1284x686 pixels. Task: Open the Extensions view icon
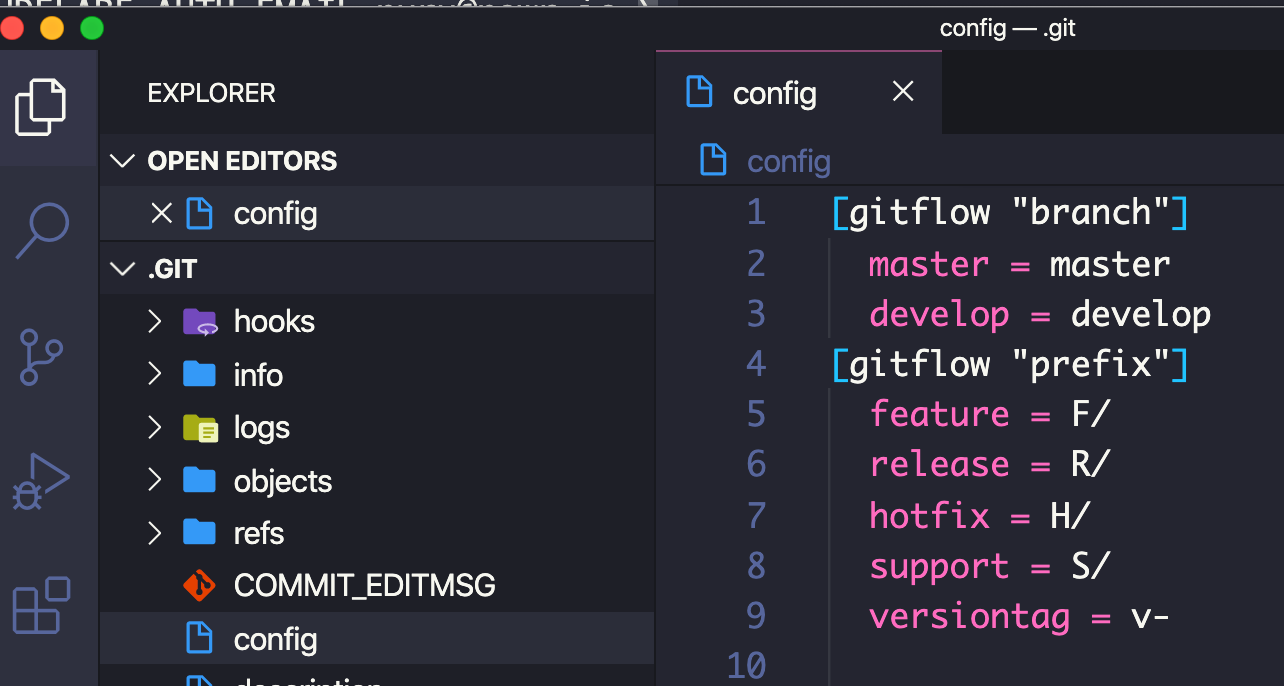41,605
